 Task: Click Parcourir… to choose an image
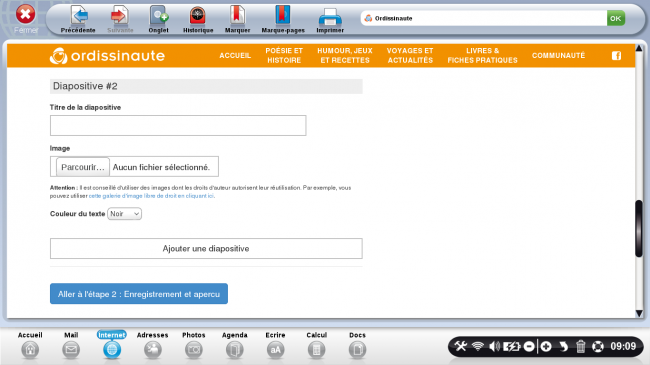tap(83, 167)
